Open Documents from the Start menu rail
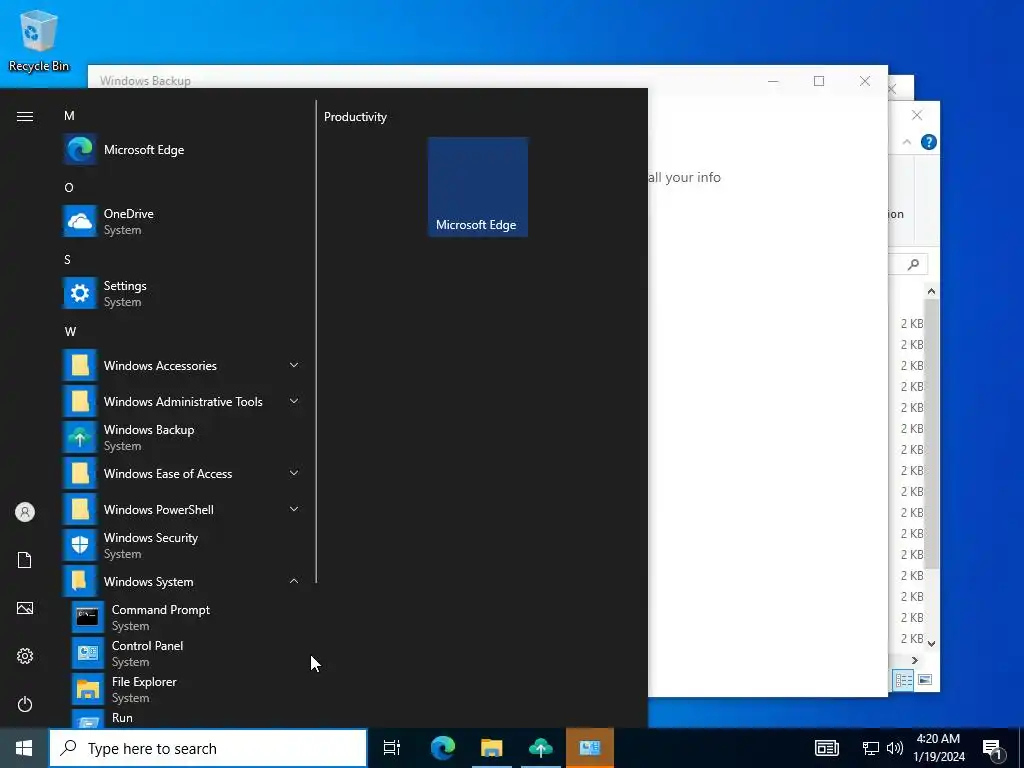 point(25,560)
